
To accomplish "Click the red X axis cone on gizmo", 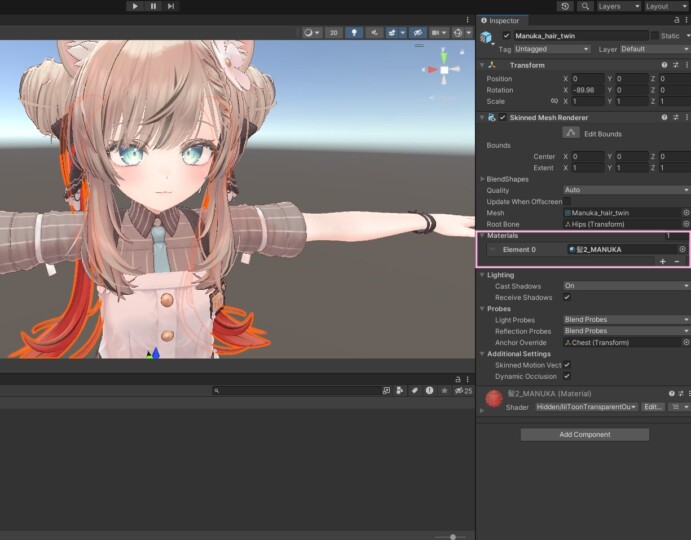I will tap(432, 70).
